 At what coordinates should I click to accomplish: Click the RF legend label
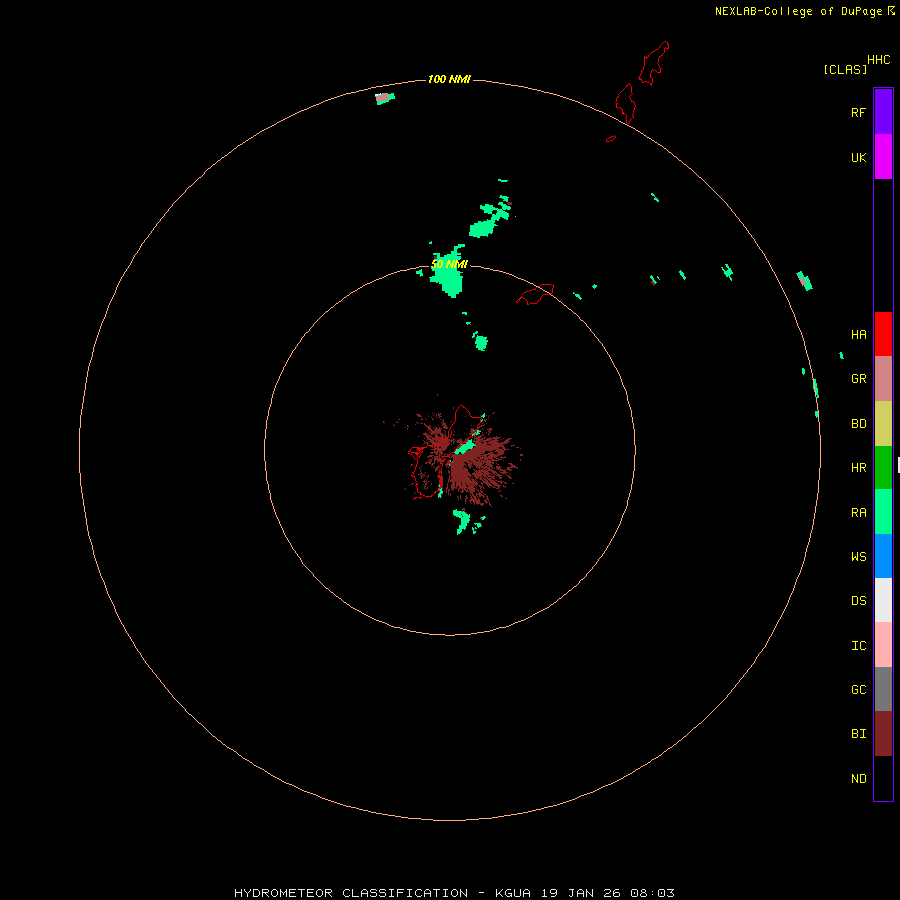858,112
